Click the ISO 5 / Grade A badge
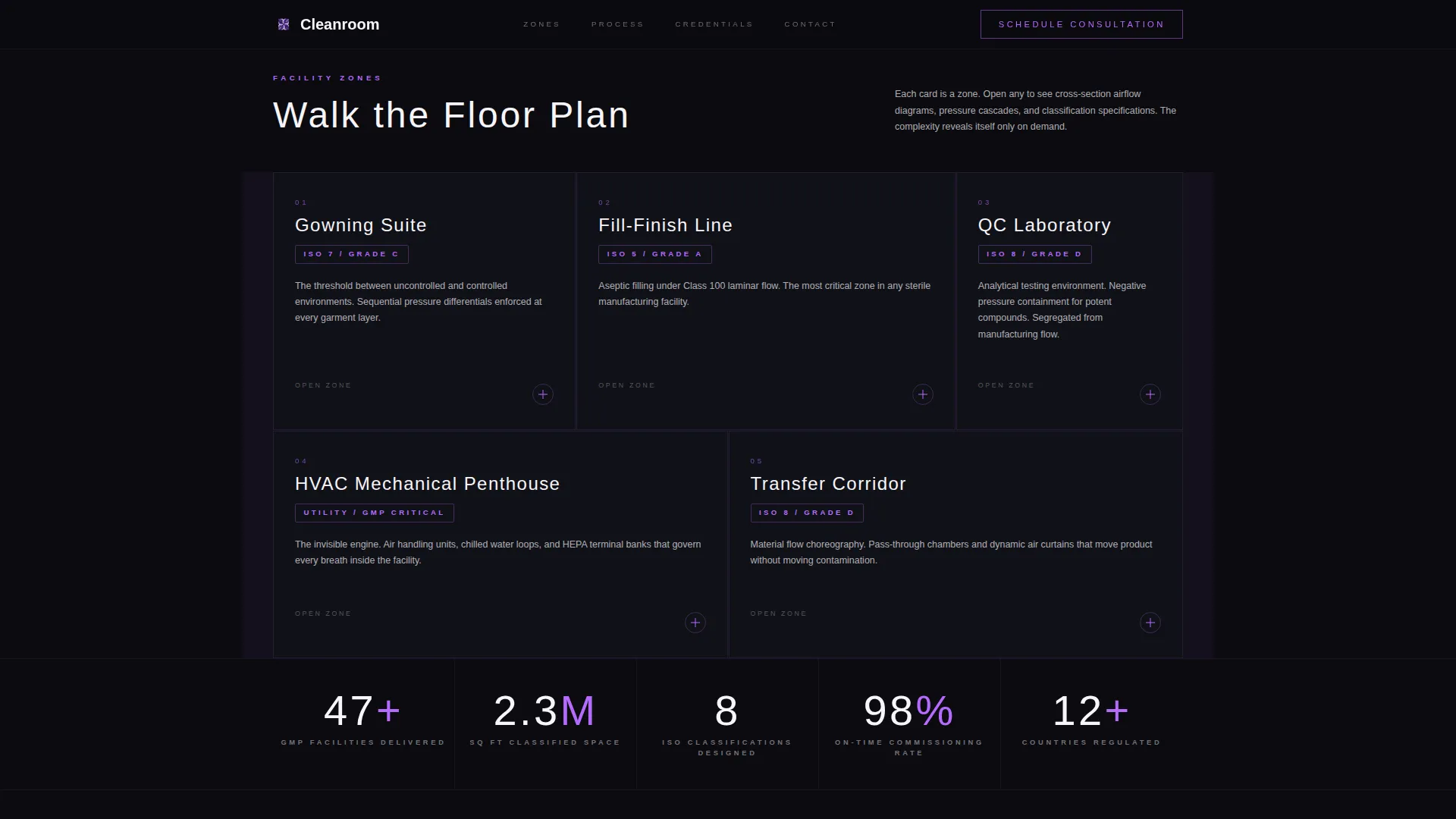The height and width of the screenshot is (819, 1456). (655, 254)
